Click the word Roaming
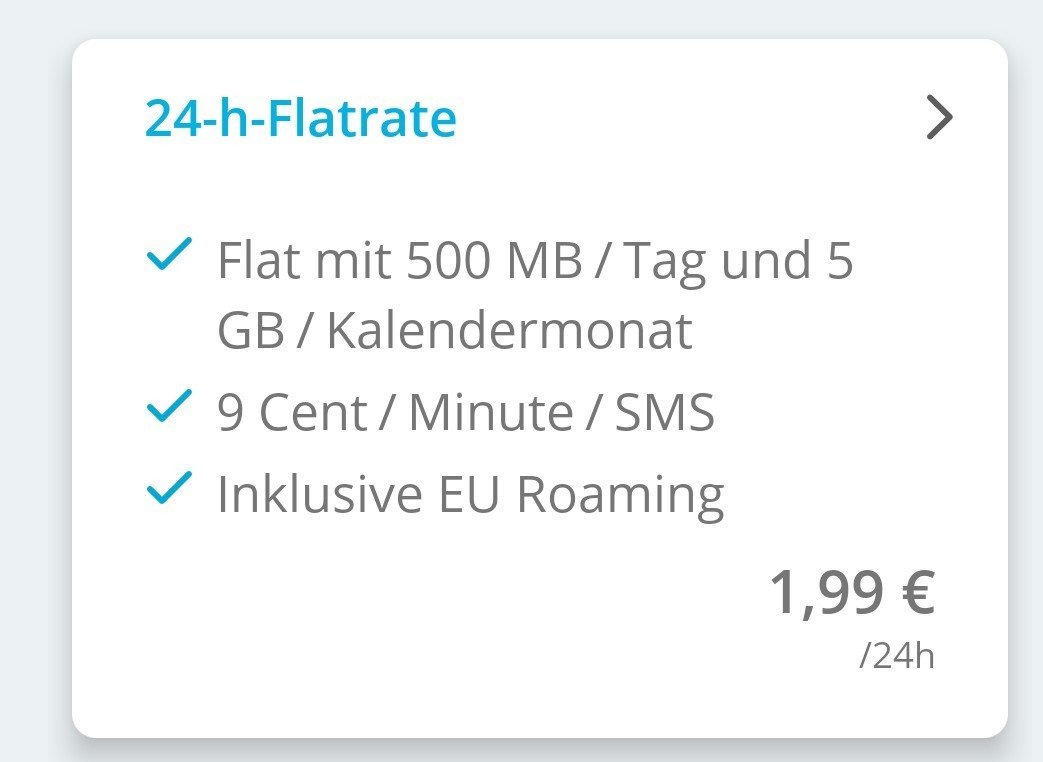Screen dimensions: 1043x762 tap(622, 494)
